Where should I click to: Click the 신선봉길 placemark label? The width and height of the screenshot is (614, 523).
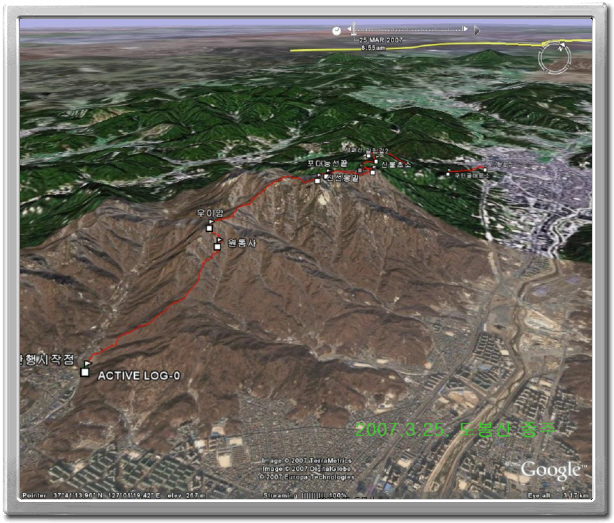click(x=343, y=179)
